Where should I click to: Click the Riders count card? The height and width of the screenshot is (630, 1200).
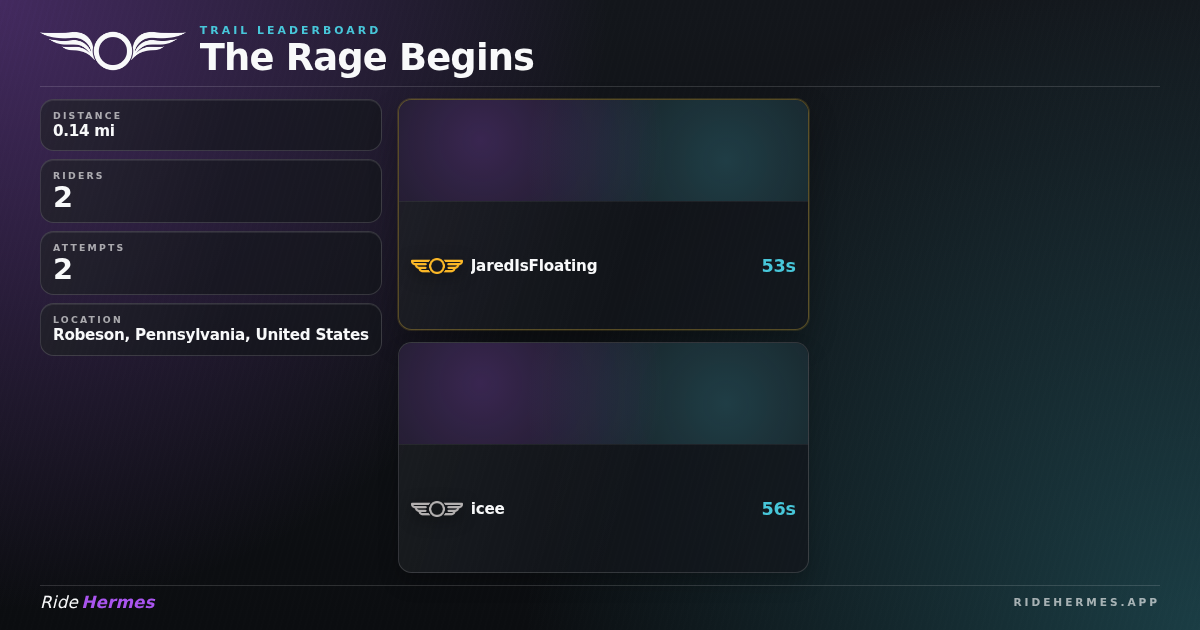211,191
